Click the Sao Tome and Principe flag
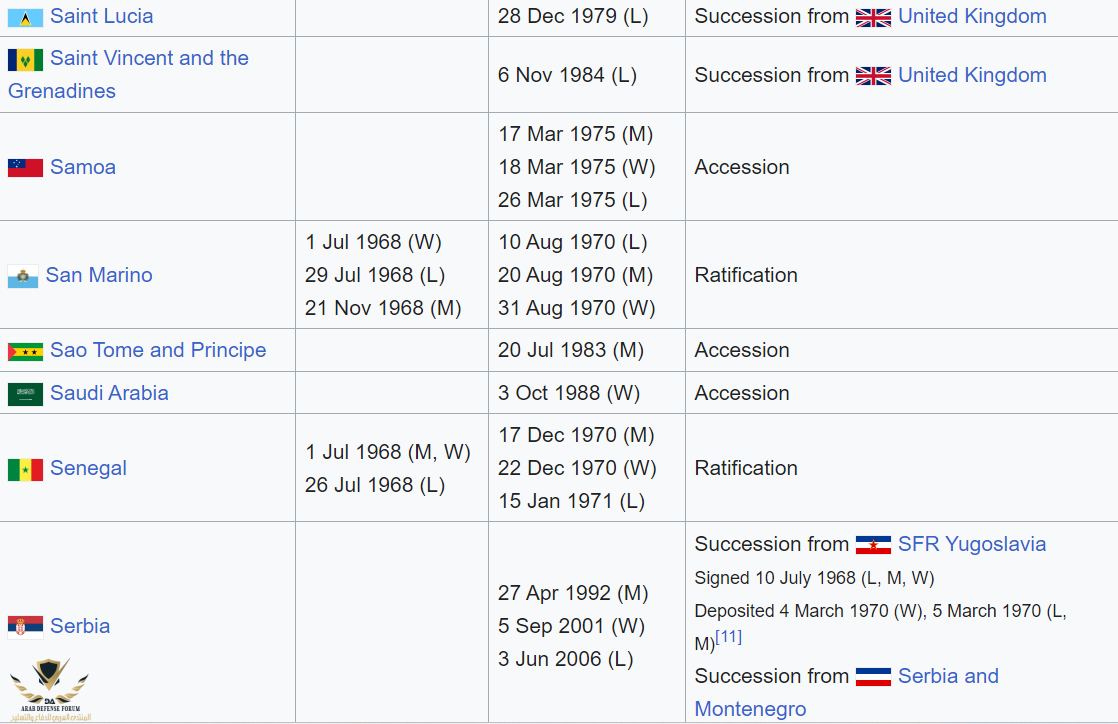 [x=25, y=351]
